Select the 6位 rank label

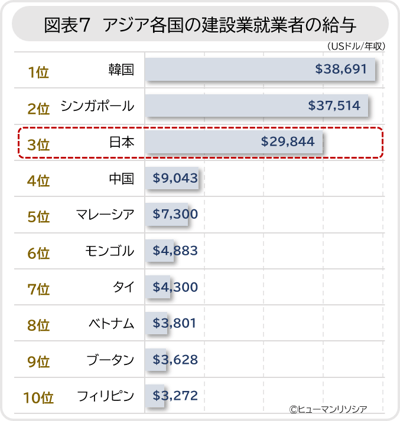(x=39, y=253)
